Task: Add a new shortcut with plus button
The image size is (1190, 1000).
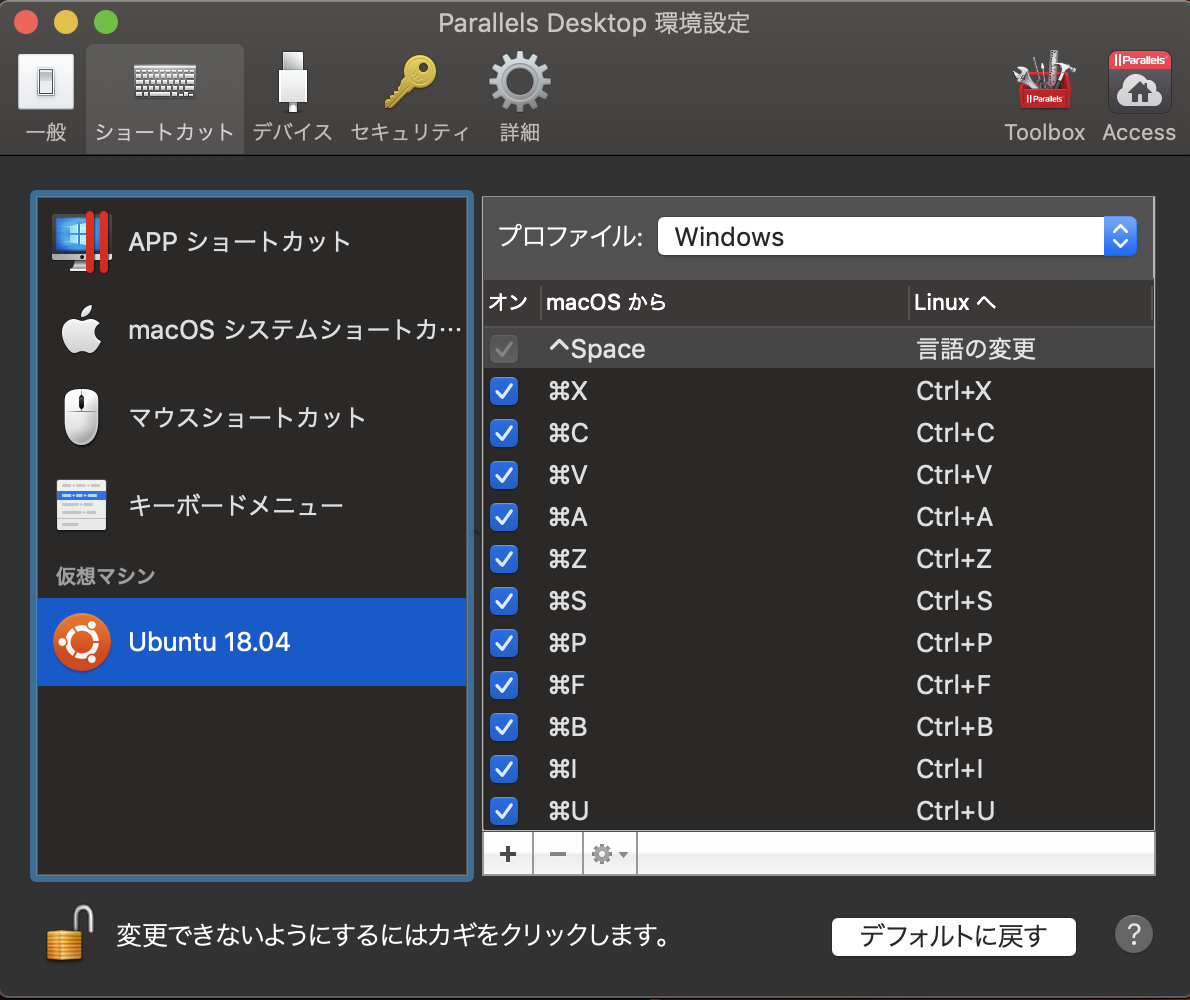Action: point(508,854)
